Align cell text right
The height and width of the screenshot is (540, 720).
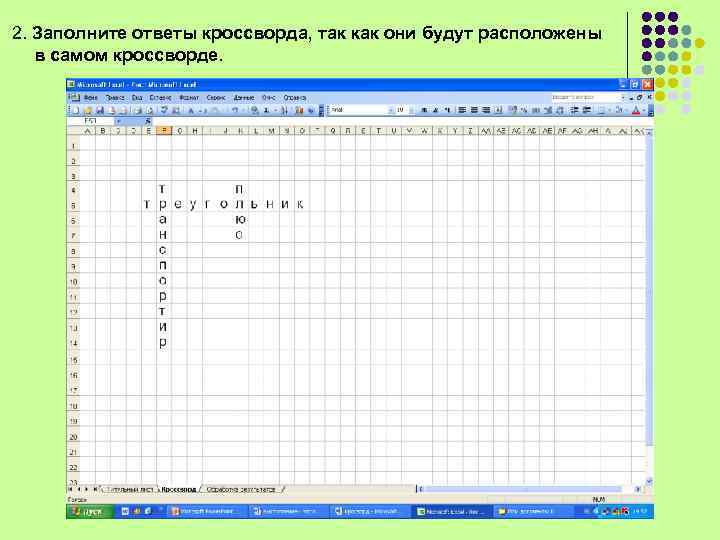coord(486,110)
